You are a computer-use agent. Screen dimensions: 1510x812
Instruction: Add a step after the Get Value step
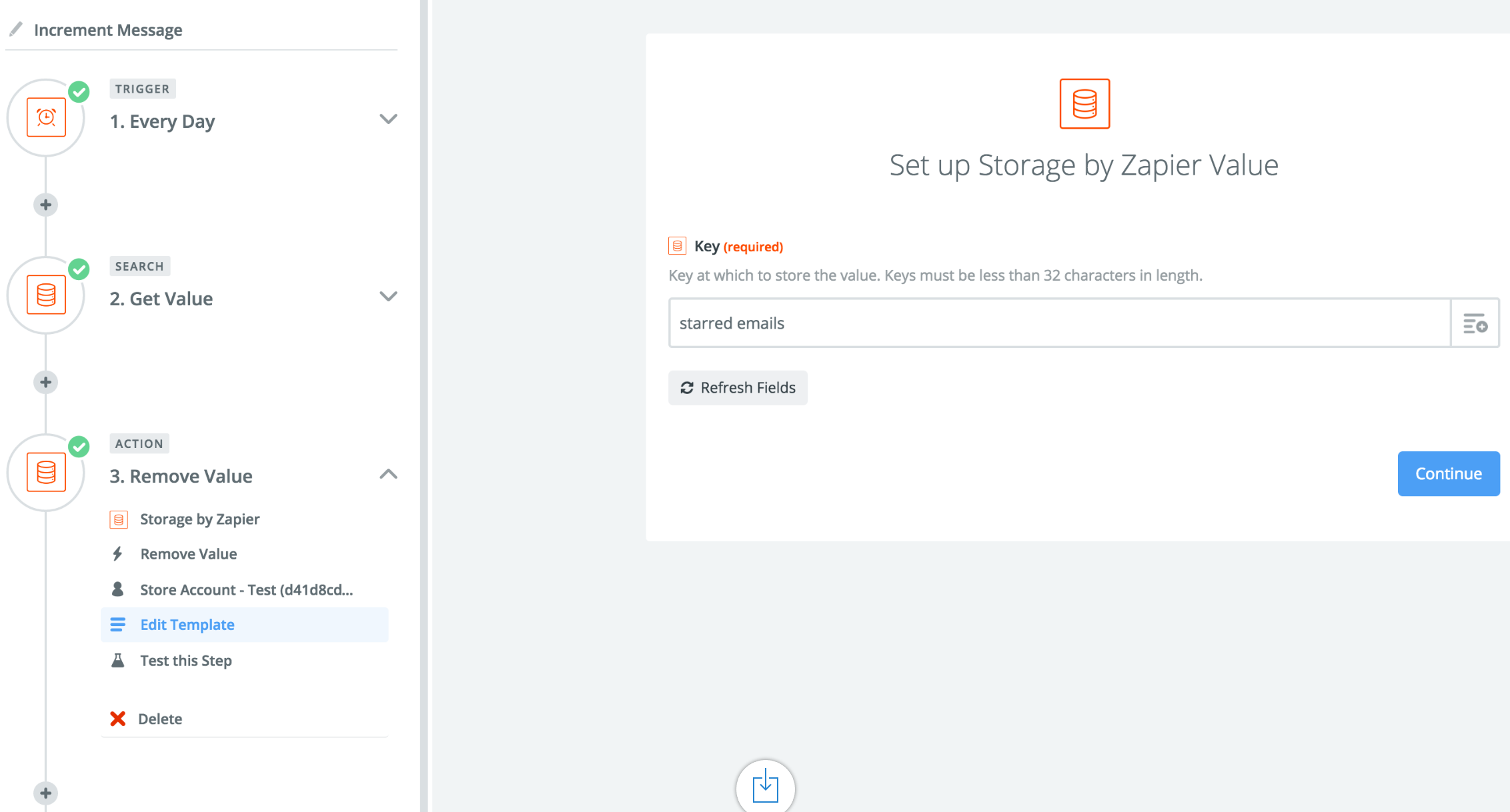[x=45, y=382]
